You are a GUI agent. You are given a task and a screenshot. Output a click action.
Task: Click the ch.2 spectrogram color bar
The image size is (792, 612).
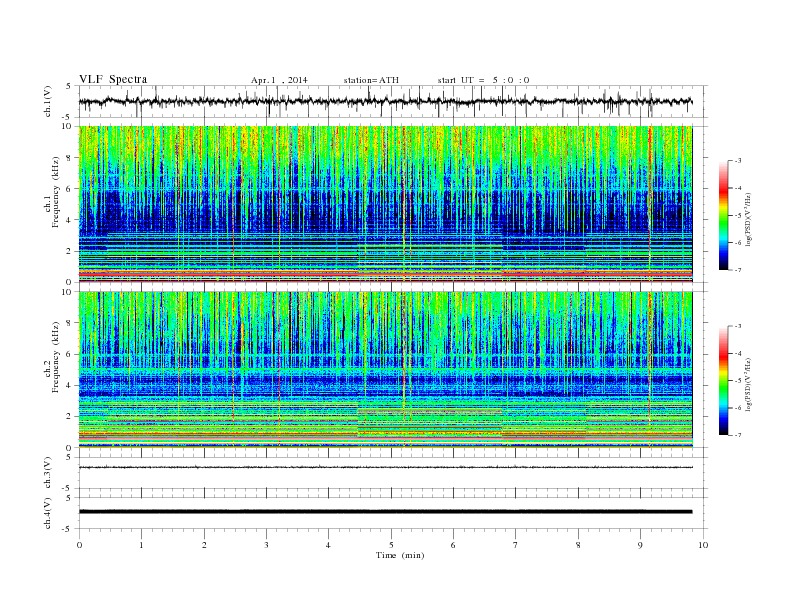click(723, 380)
